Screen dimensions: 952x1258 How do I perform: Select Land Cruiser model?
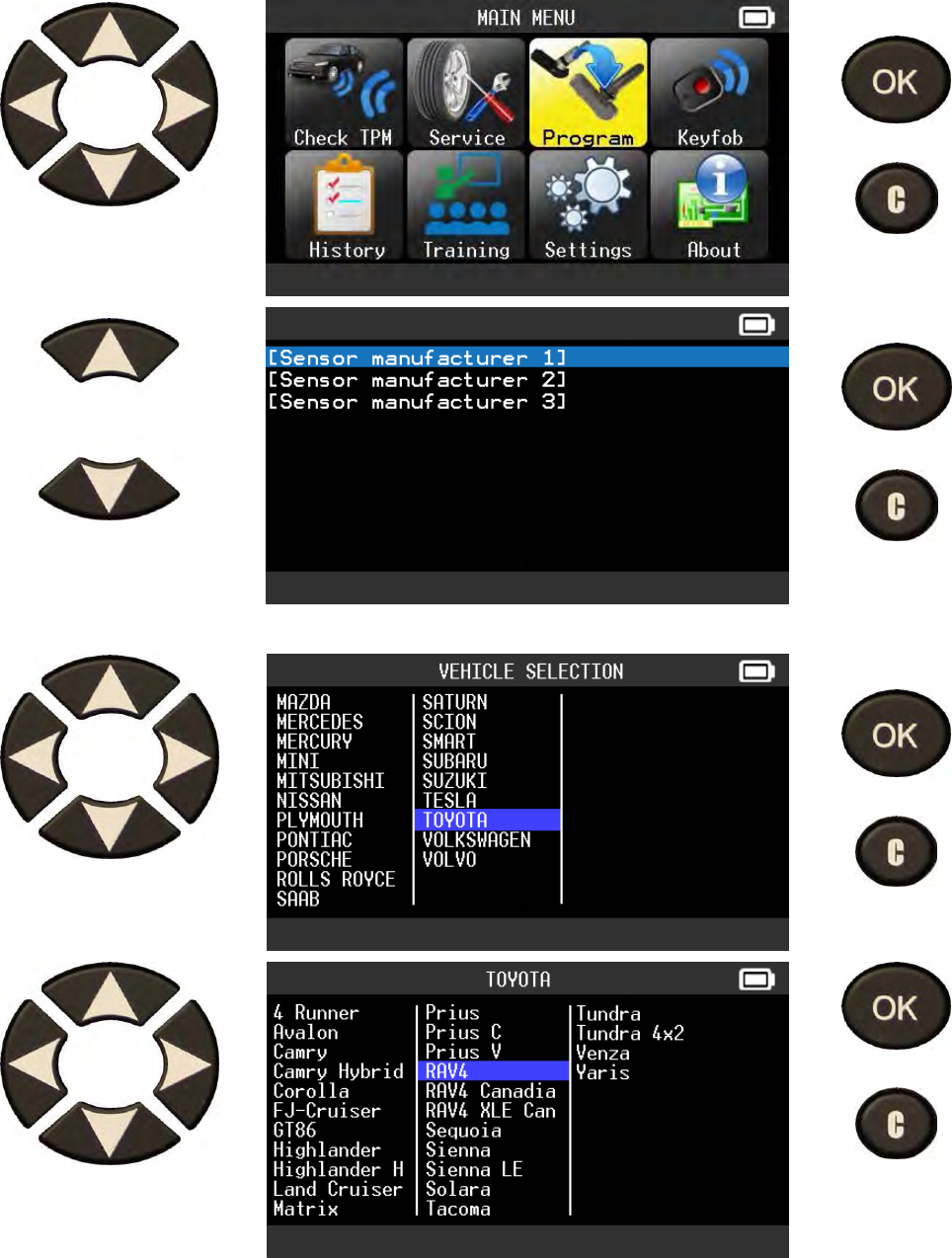pos(338,1189)
